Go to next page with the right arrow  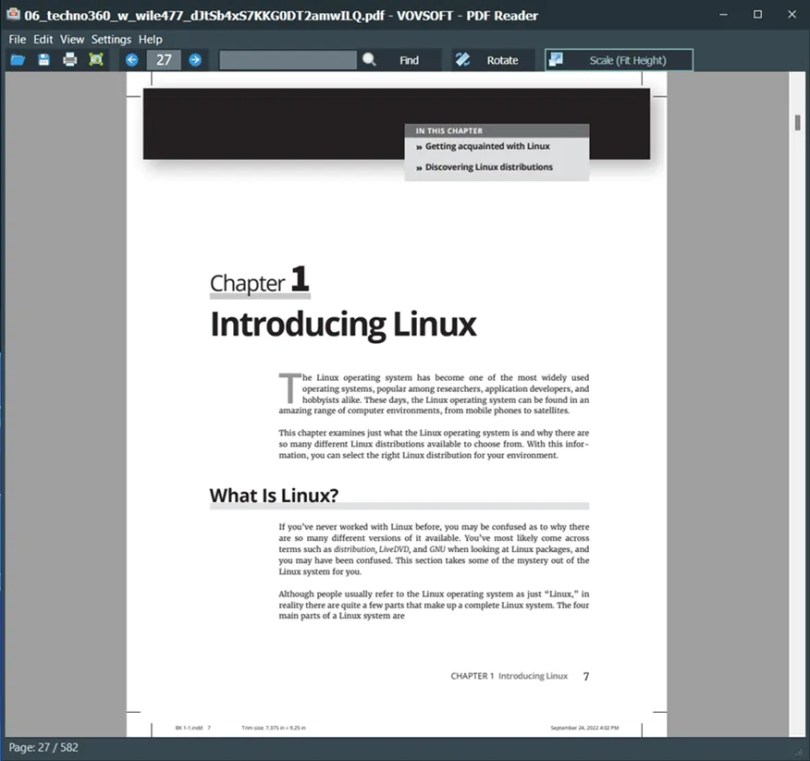(195, 60)
